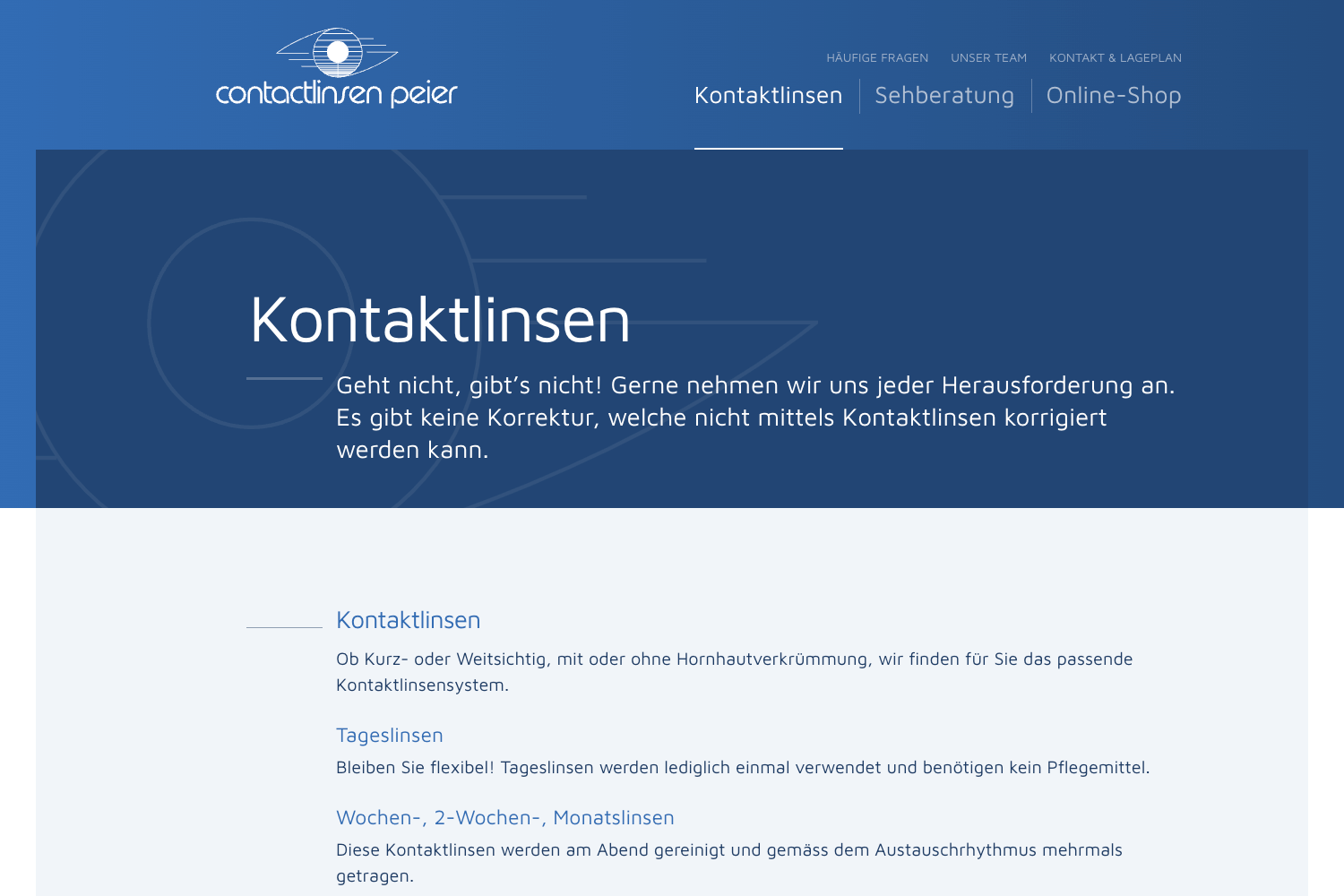Screen dimensions: 1344x896
Task: Click the blue Kontaktlinsen section heading
Action: 408,620
